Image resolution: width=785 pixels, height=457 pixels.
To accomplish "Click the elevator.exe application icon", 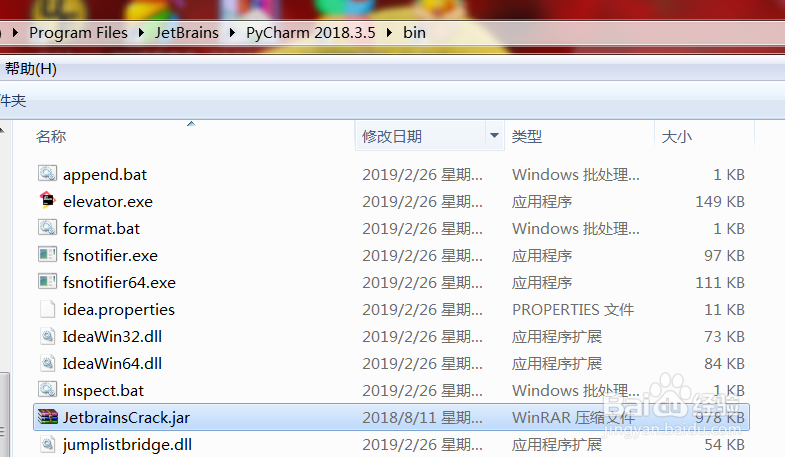I will click(x=48, y=201).
